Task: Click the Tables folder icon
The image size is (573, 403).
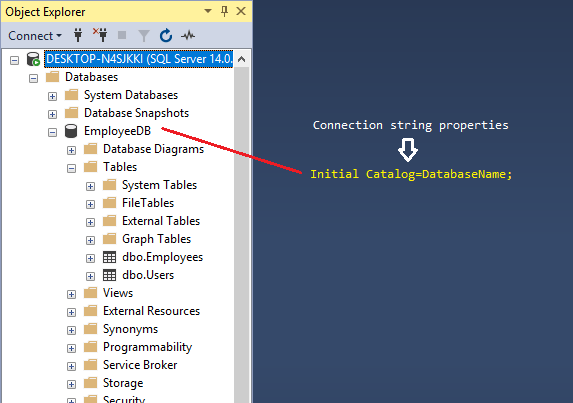Action: [x=91, y=167]
